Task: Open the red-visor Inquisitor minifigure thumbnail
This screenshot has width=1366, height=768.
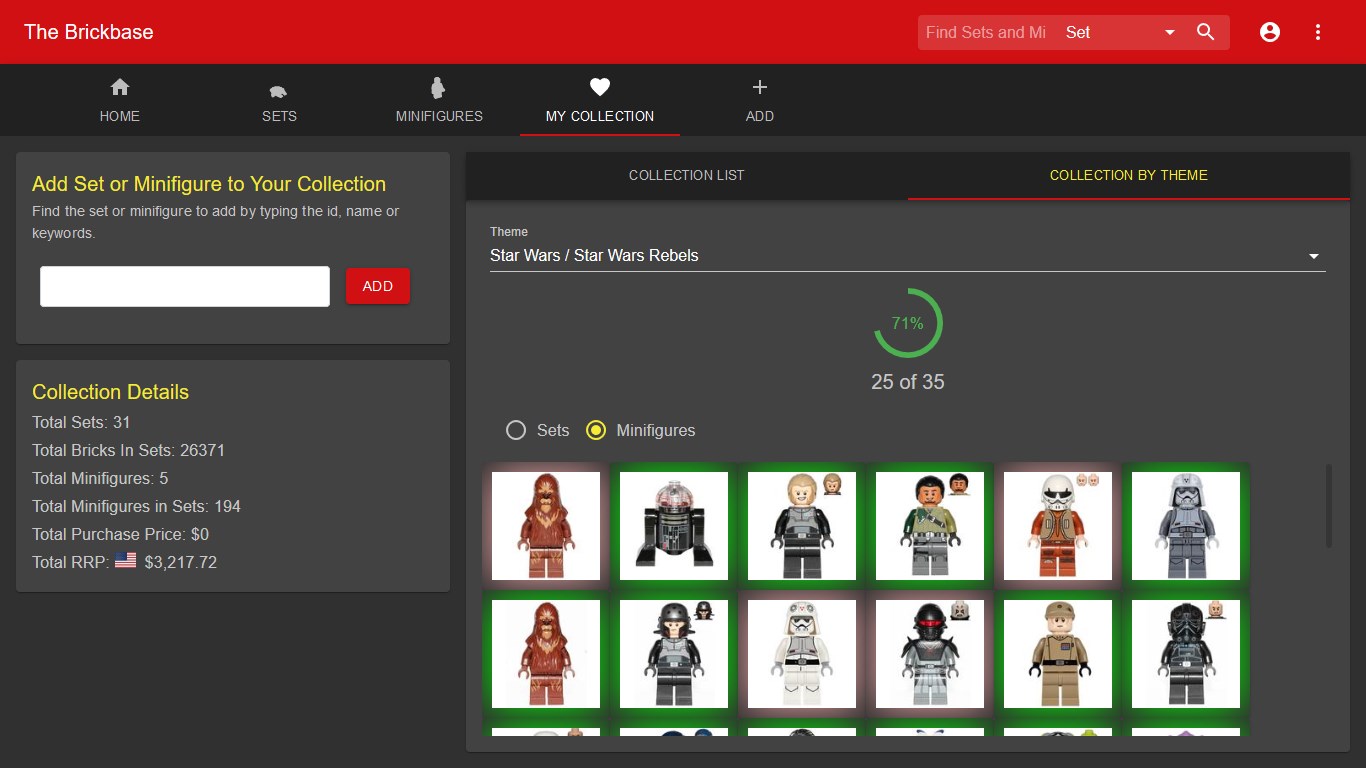Action: click(930, 654)
